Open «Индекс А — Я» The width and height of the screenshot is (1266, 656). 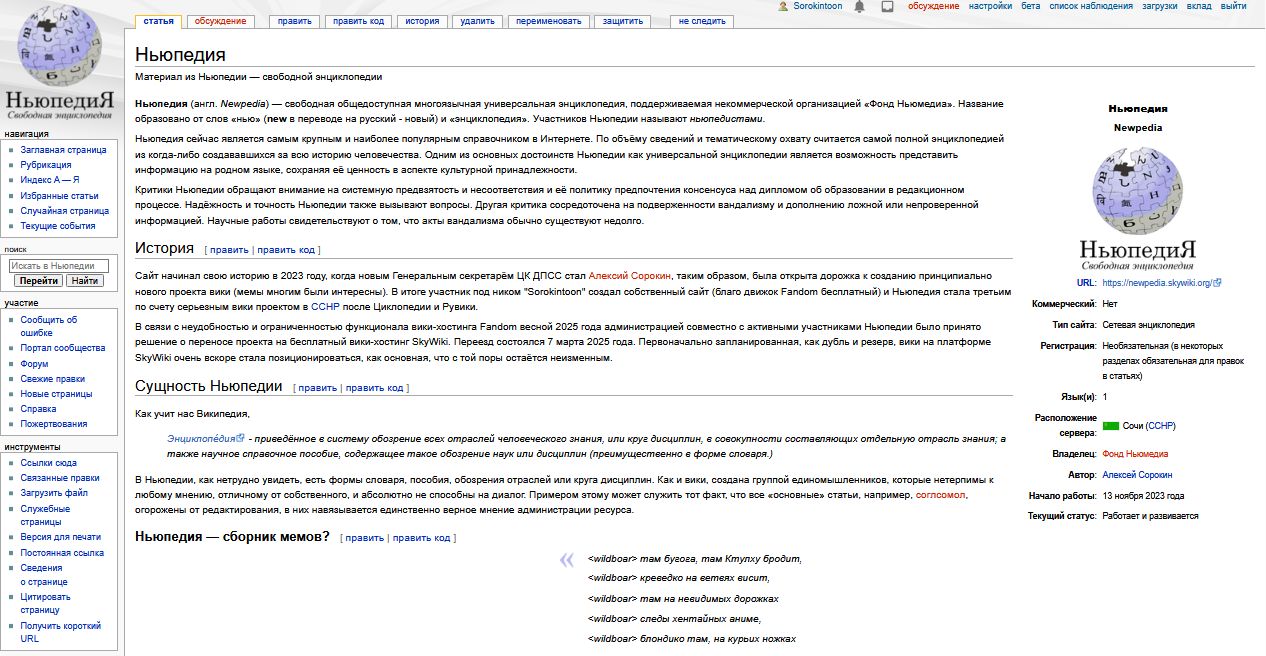(50, 180)
